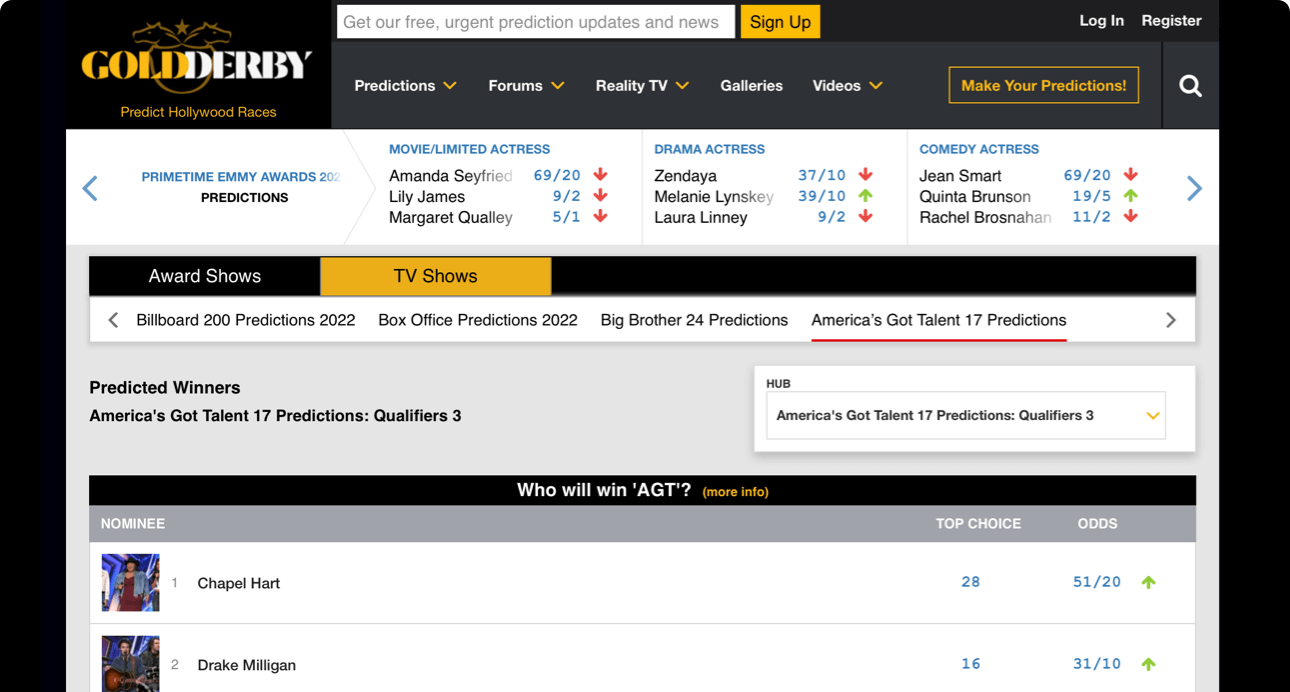Viewport: 1290px width, 692px height.
Task: Click green up arrow beside Melanie Lynskey
Action: coord(866,196)
